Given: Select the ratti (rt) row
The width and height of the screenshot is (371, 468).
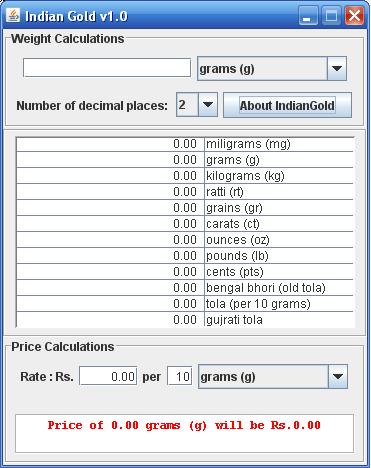Looking at the screenshot, I should [185, 192].
